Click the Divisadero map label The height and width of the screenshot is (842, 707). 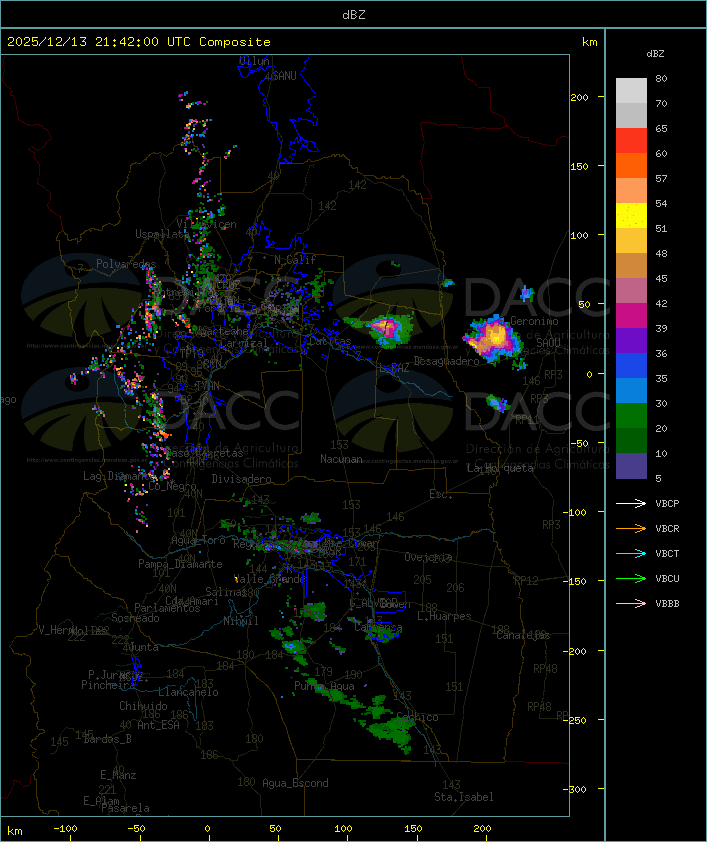tap(241, 478)
